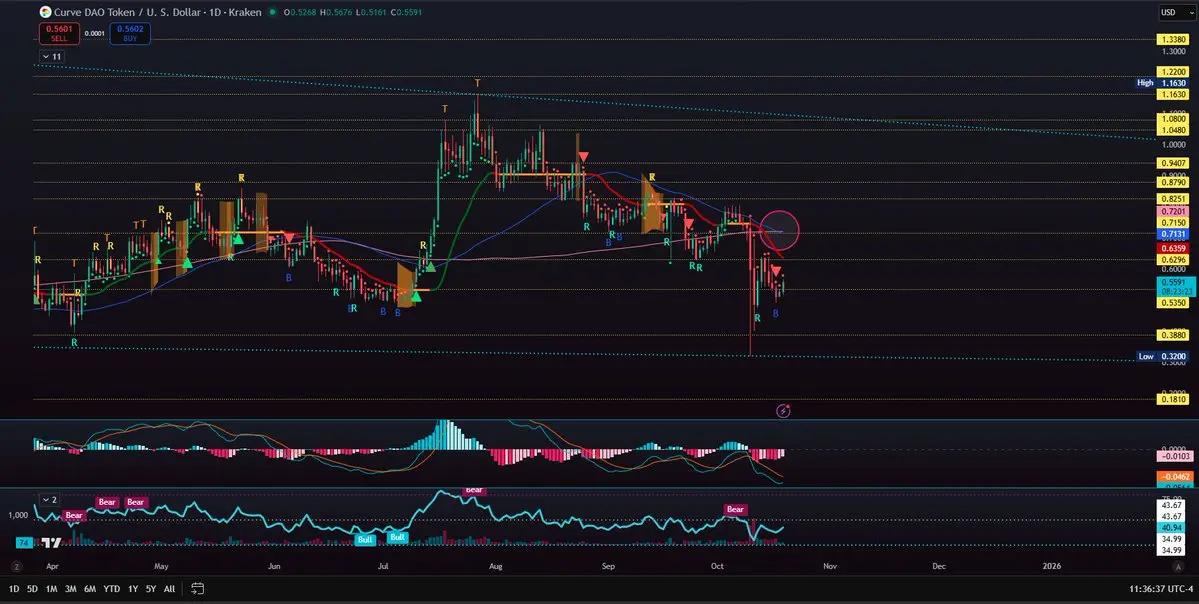Click the Low 0.3200 price label
The image size is (1199, 604).
(1162, 356)
